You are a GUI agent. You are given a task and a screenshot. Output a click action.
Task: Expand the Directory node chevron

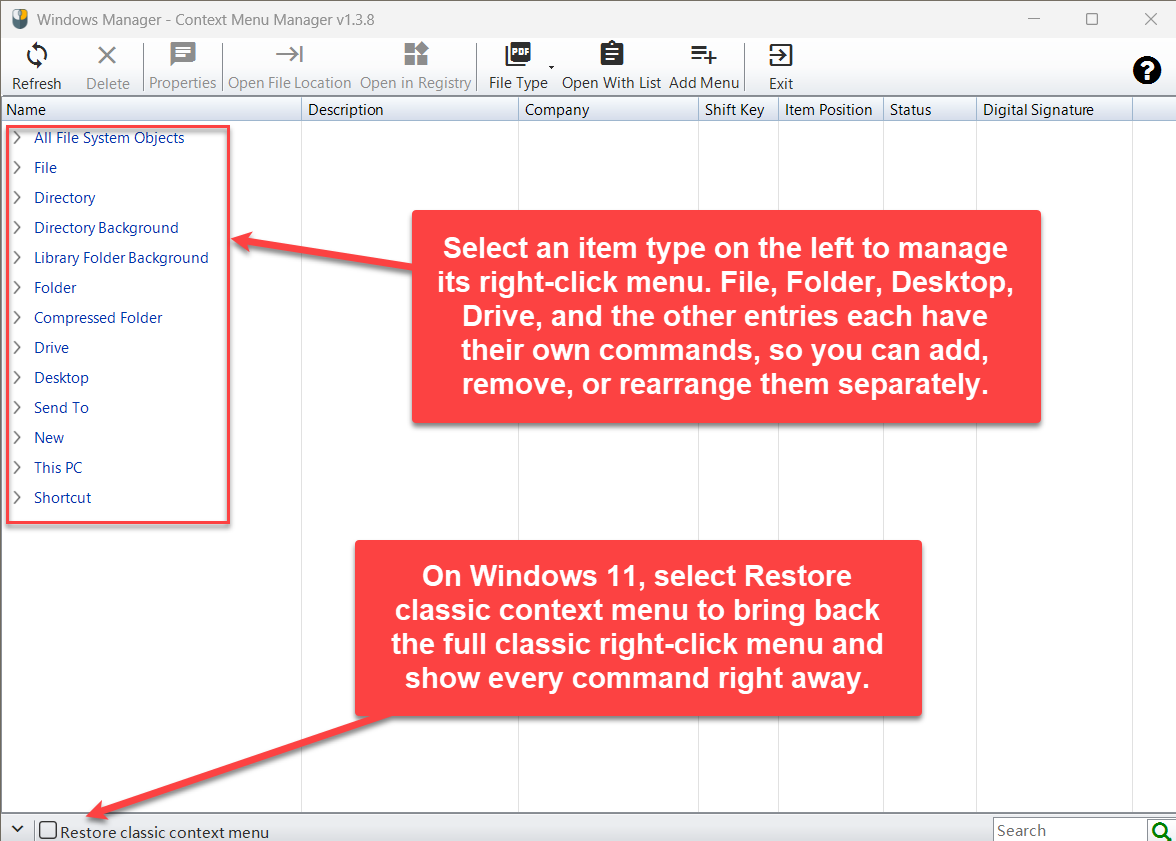[x=17, y=197]
